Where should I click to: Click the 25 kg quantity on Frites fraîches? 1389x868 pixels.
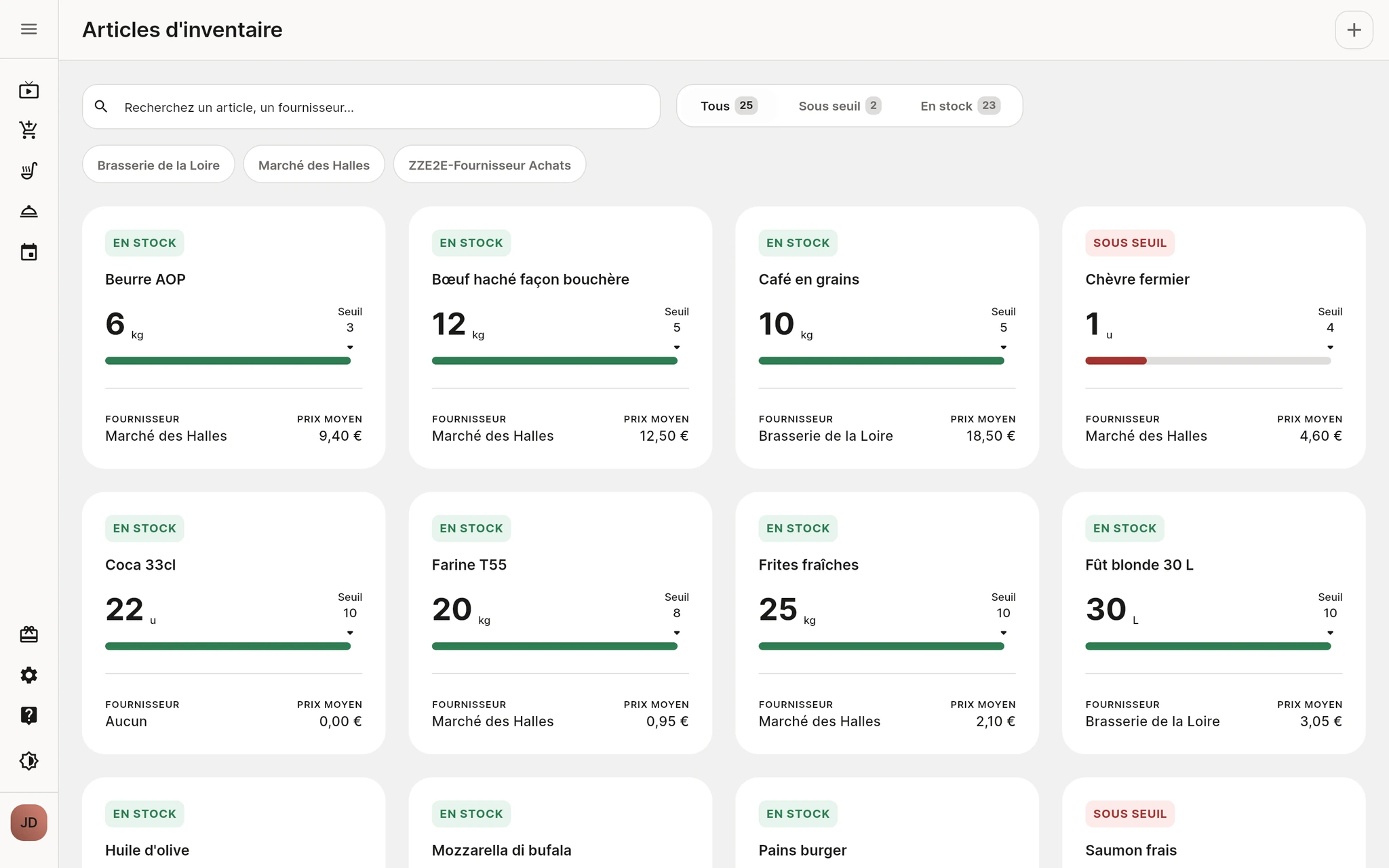787,610
